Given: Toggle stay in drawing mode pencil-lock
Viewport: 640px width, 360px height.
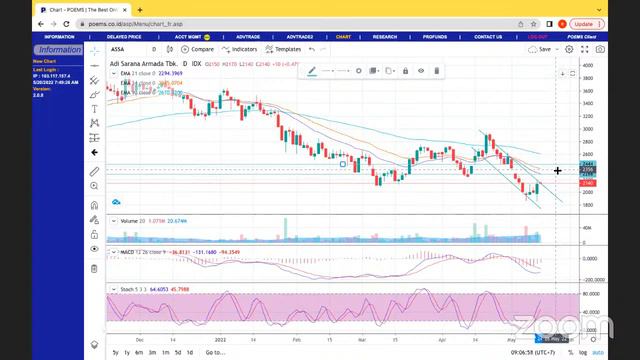Looking at the screenshot, I should (x=94, y=220).
